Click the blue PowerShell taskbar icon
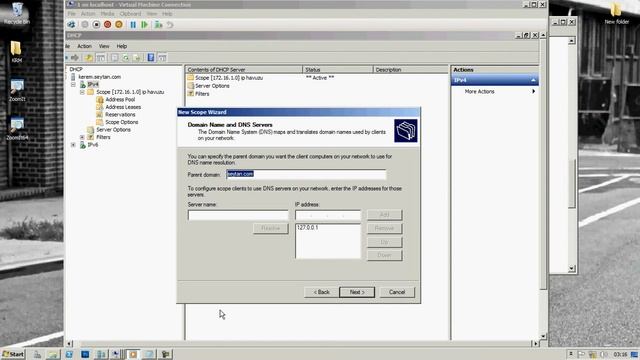The width and height of the screenshot is (640, 360). pos(85,354)
